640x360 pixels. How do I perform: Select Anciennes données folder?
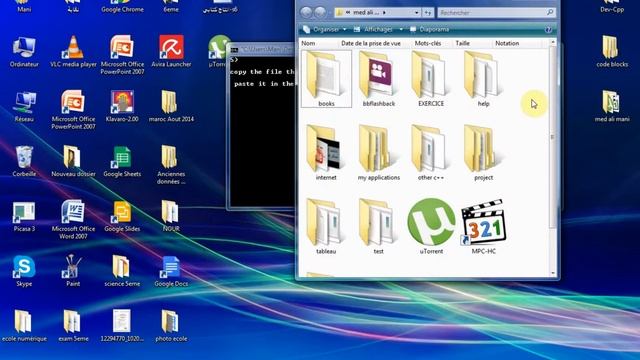coord(171,164)
